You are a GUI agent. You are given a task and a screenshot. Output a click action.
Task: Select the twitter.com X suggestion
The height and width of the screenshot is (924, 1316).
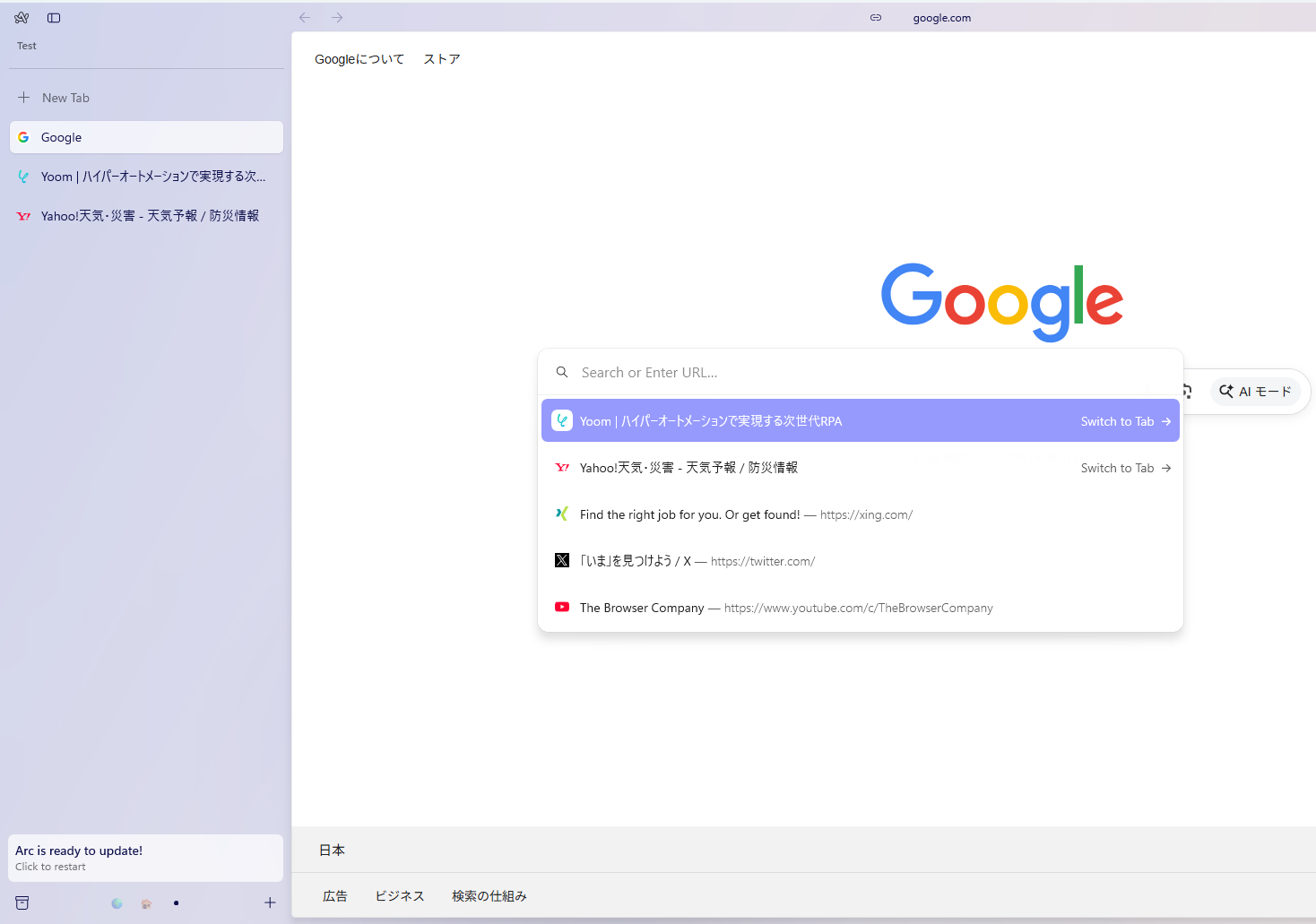[x=861, y=561]
